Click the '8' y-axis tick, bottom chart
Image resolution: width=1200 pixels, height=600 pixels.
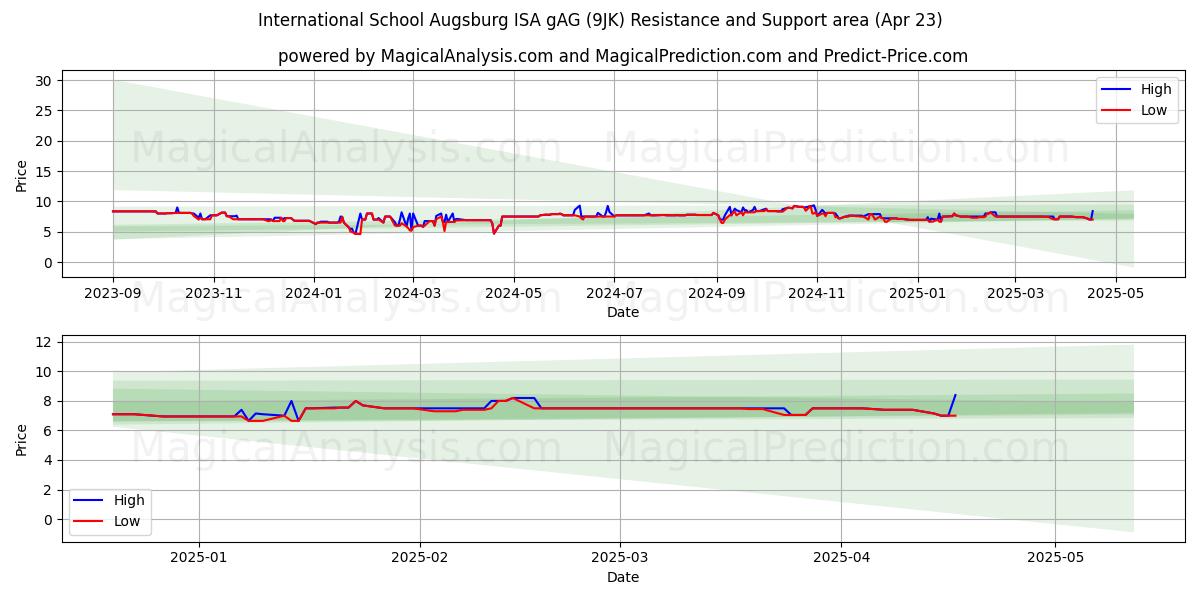49,401
